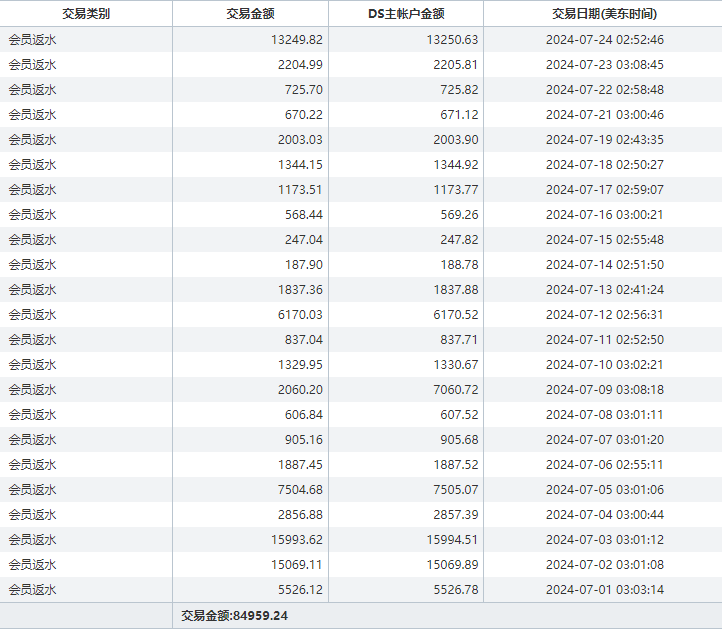
Task: Select transaction amount 568.44
Action: (x=304, y=215)
